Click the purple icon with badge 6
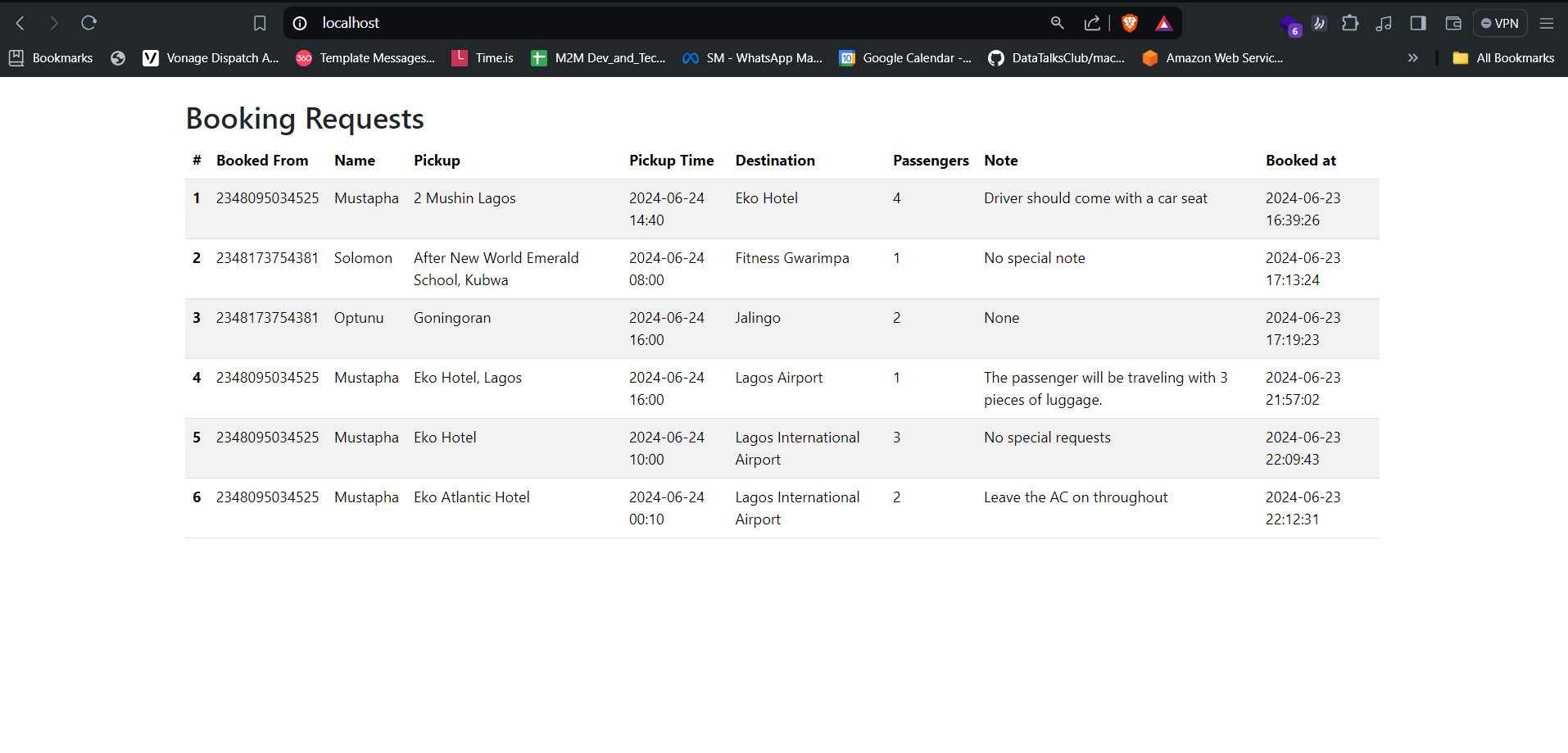Screen dimensions: 1568x753 pyautogui.click(x=1289, y=25)
